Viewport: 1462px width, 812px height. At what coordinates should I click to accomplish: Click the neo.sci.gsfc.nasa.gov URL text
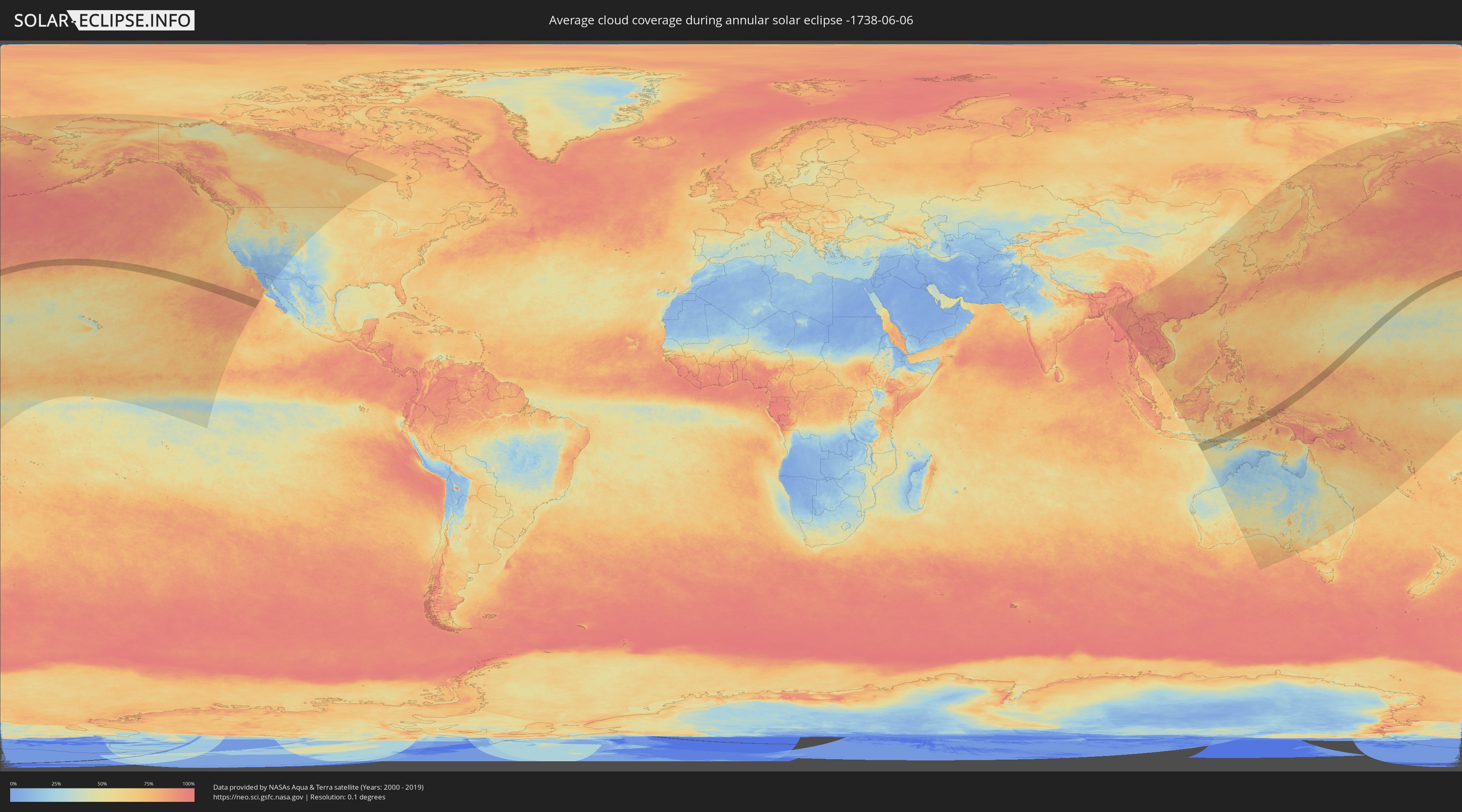[258, 797]
